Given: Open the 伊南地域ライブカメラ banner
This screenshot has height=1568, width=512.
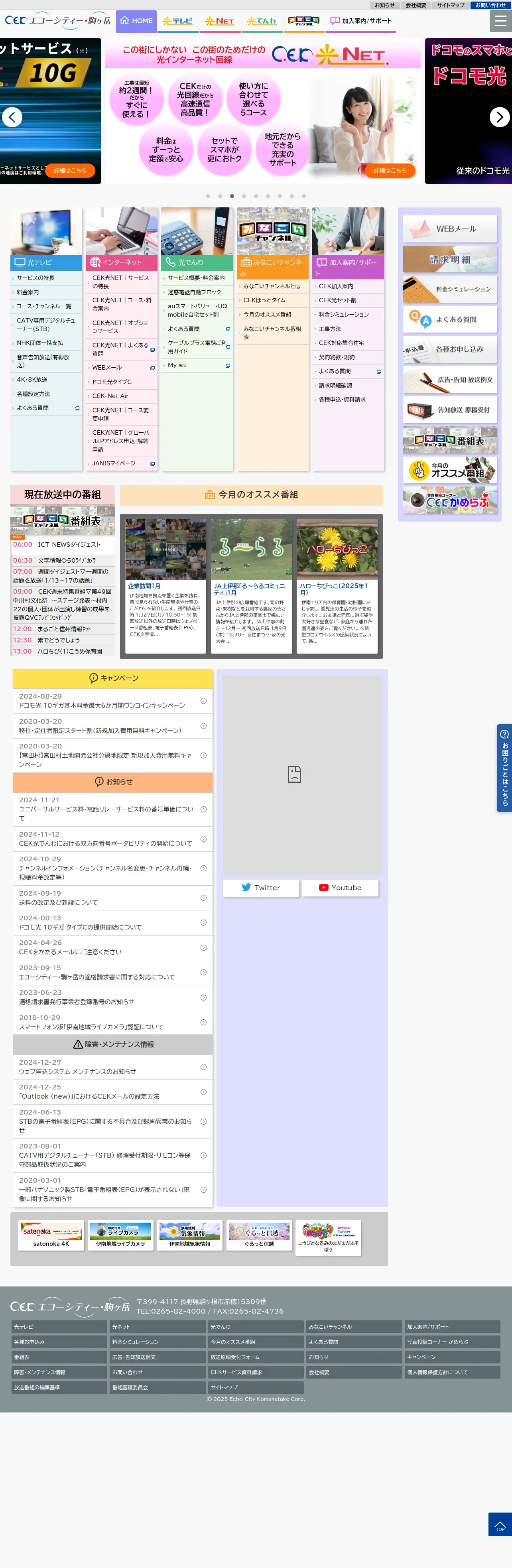Looking at the screenshot, I should click(120, 1235).
